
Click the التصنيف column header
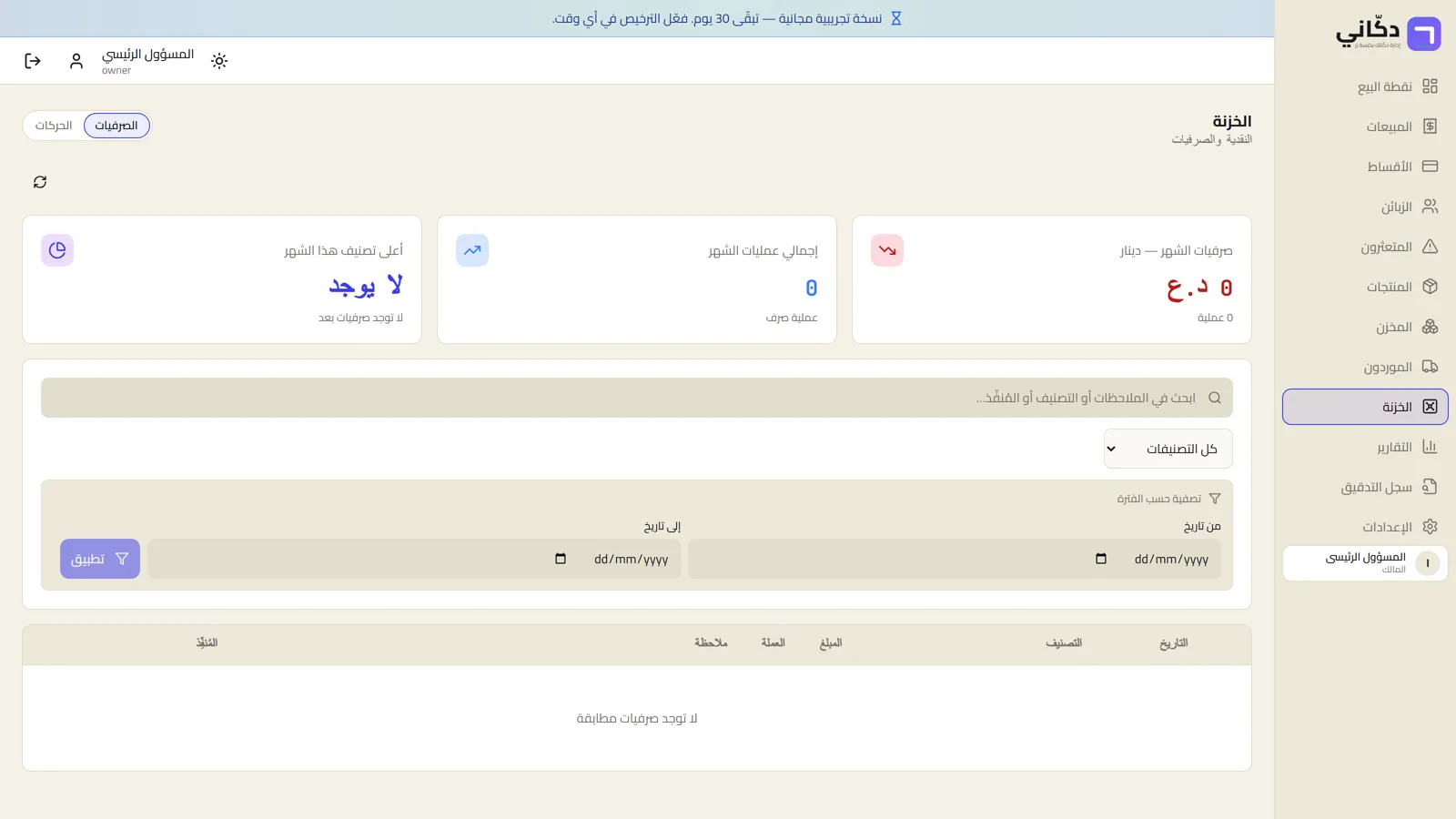(1064, 643)
